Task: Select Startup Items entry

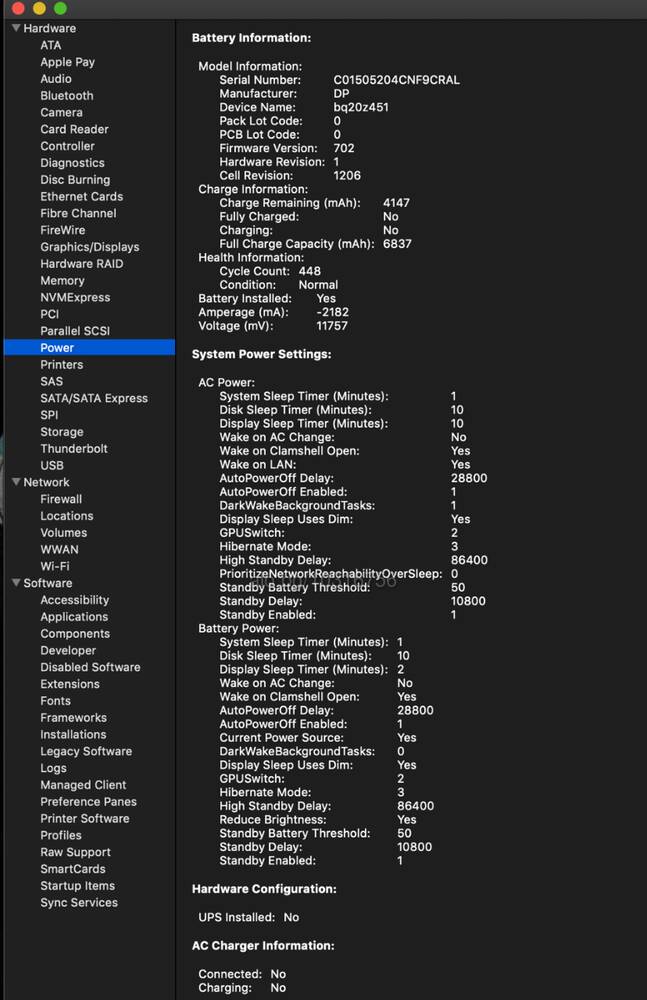Action: (x=77, y=886)
